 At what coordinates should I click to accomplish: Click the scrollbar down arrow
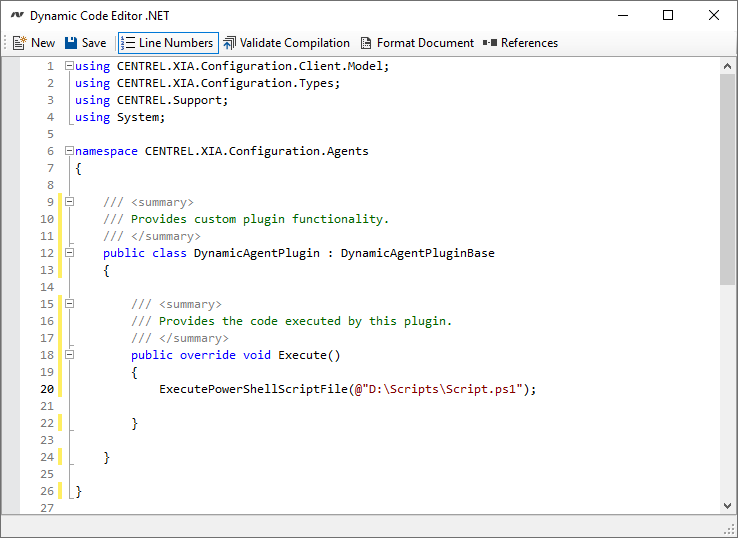[727, 504]
